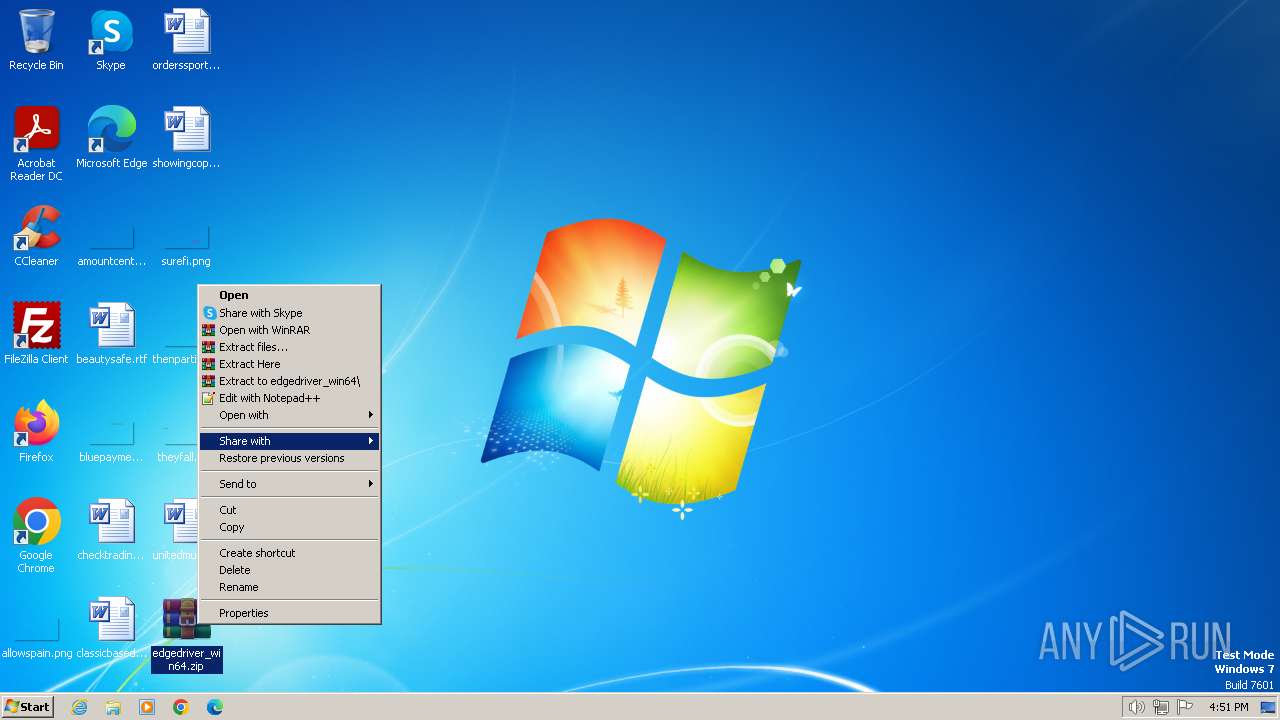Screen dimensions: 1280x720
Task: Expand the Open with submenu
Action: point(290,415)
